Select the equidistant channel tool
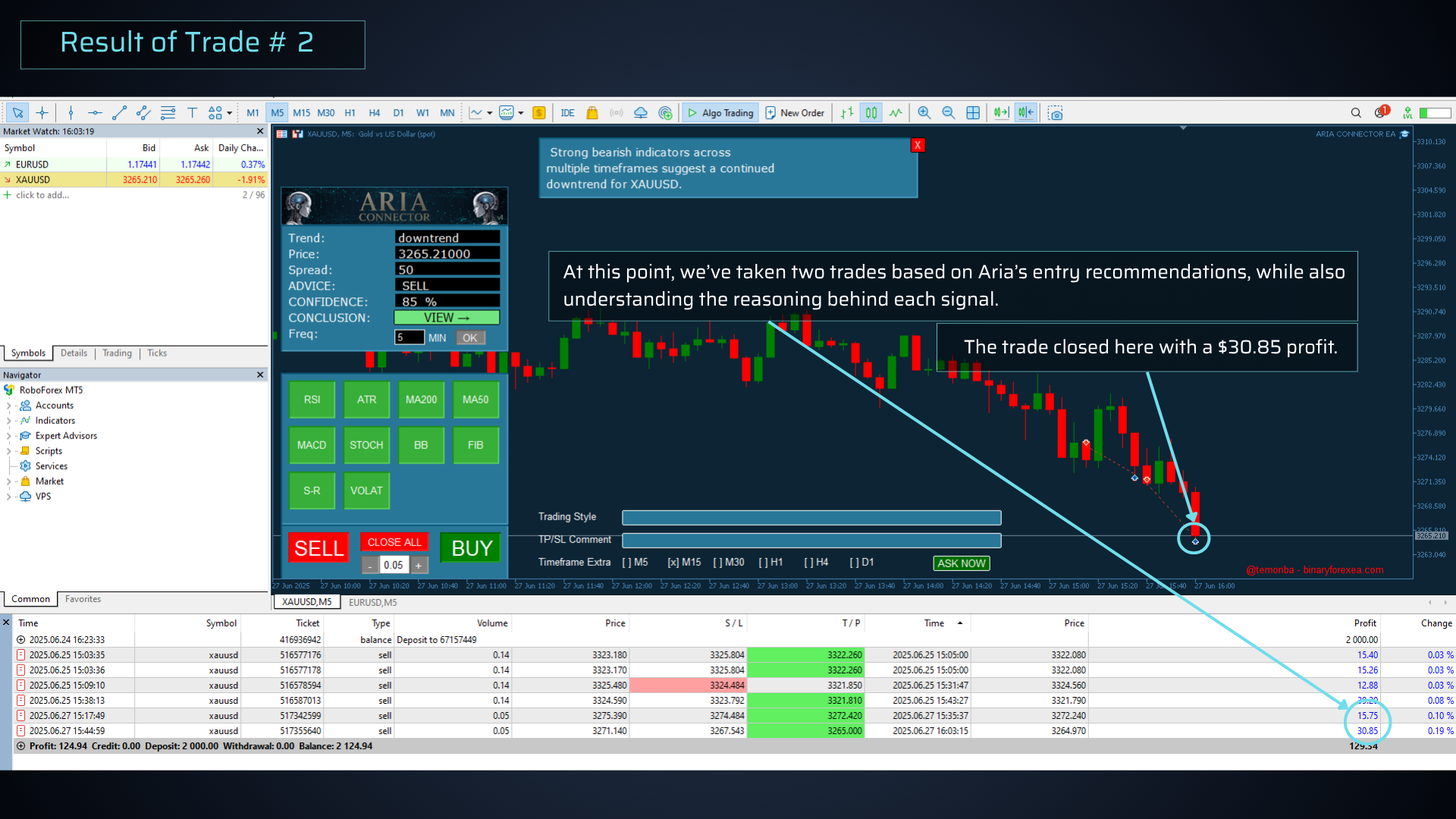The width and height of the screenshot is (1456, 819). pyautogui.click(x=143, y=113)
